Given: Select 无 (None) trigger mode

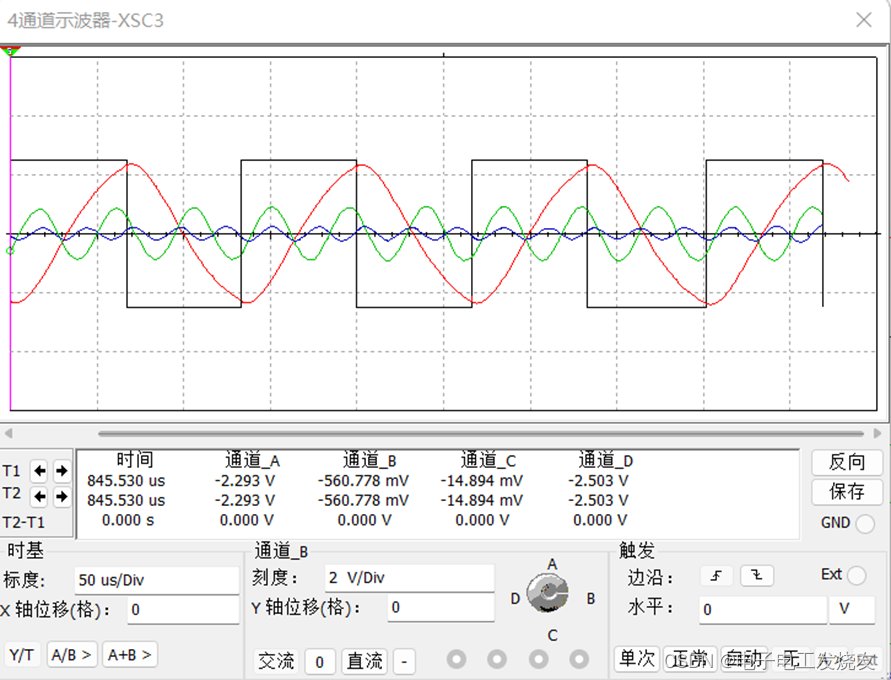Looking at the screenshot, I should pos(793,659).
